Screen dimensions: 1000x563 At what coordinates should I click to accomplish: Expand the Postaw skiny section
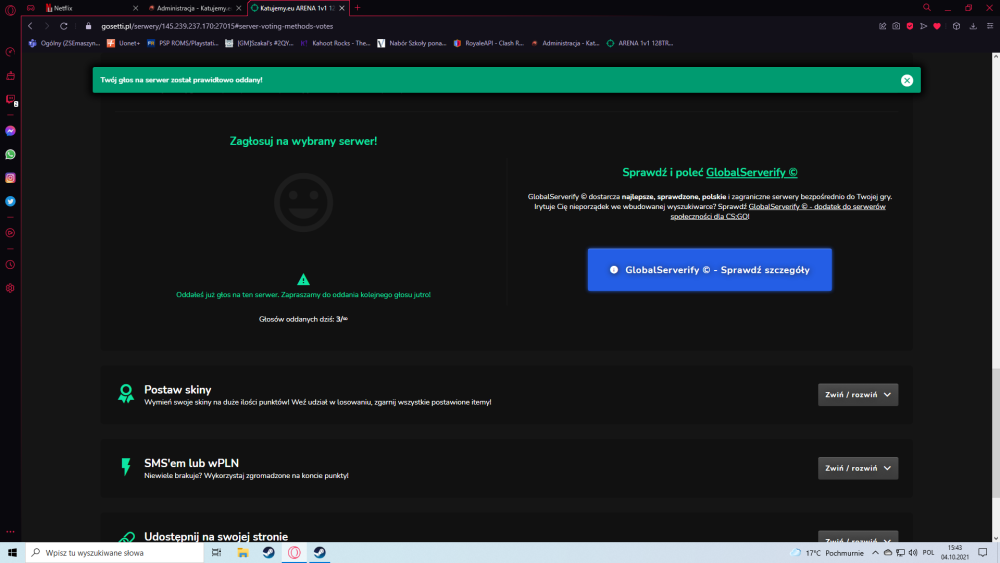[858, 395]
